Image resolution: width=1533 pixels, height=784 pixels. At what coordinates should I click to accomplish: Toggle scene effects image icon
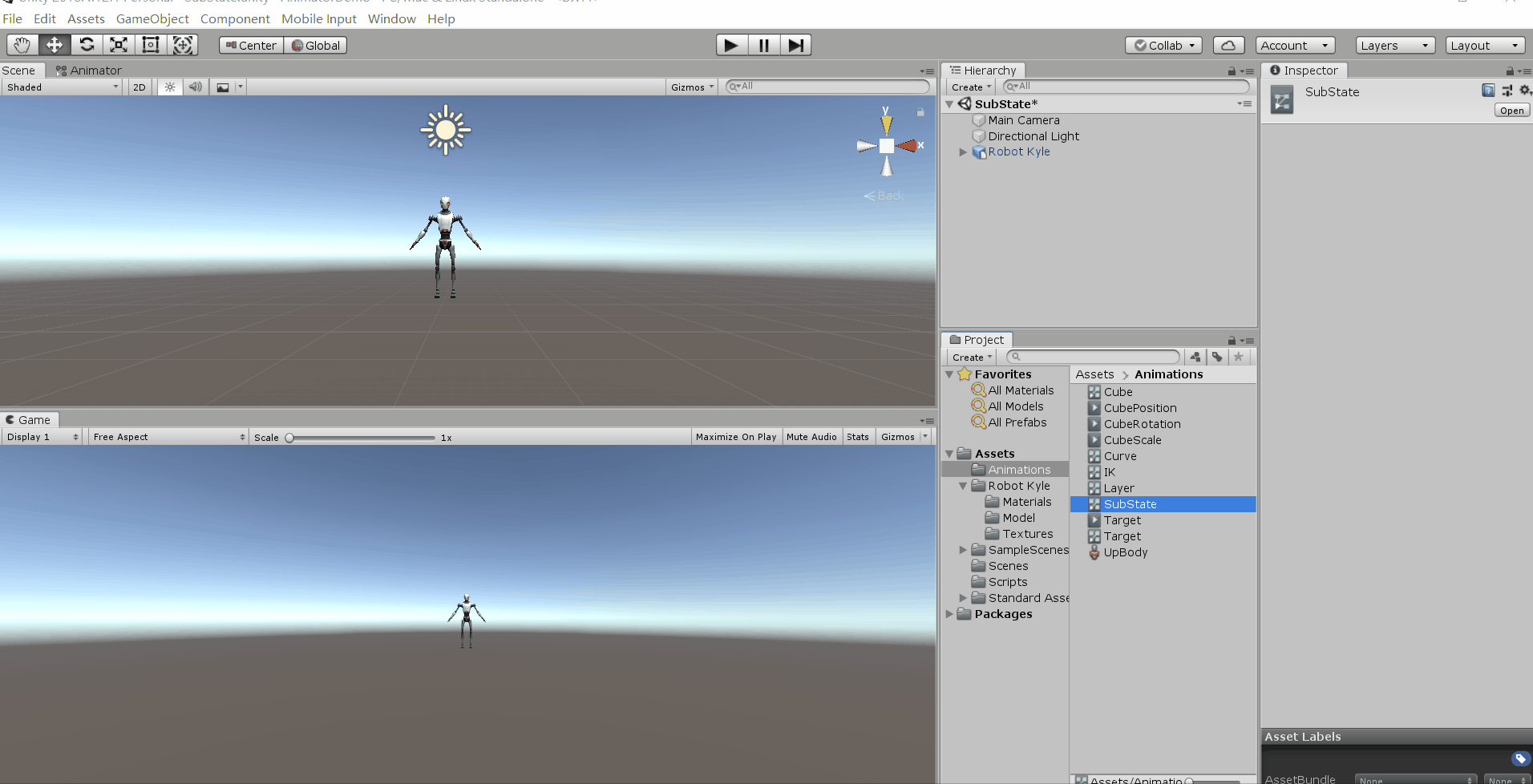click(223, 87)
